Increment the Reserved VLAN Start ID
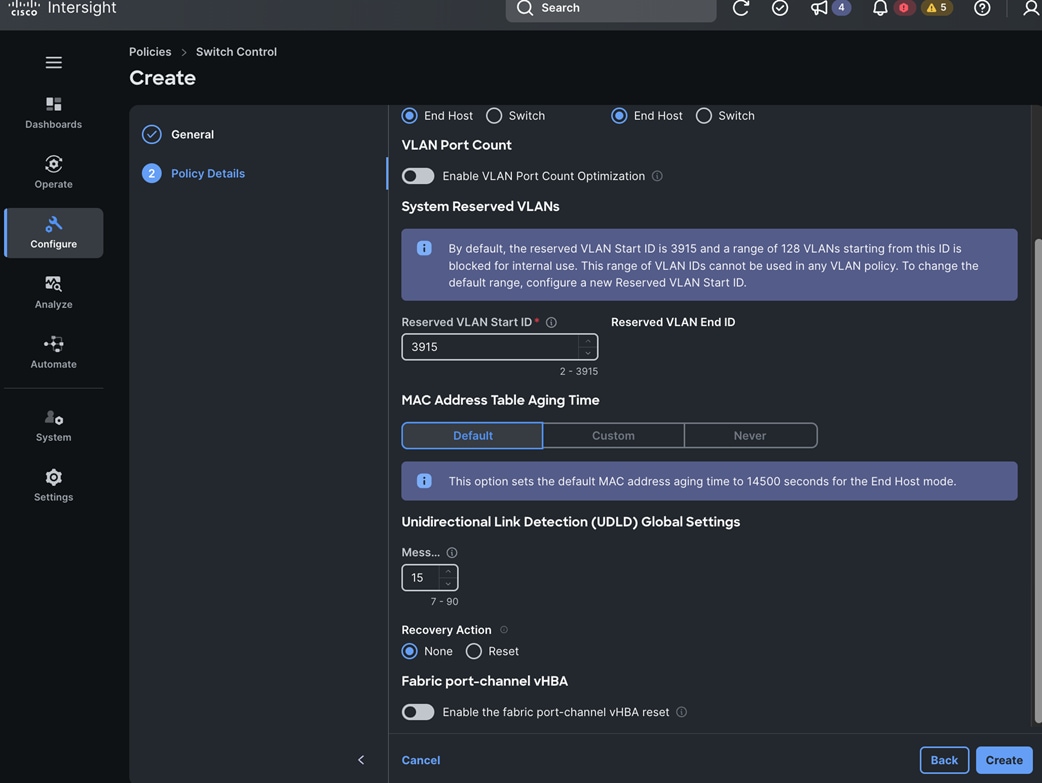The height and width of the screenshot is (783, 1042). (x=587, y=341)
